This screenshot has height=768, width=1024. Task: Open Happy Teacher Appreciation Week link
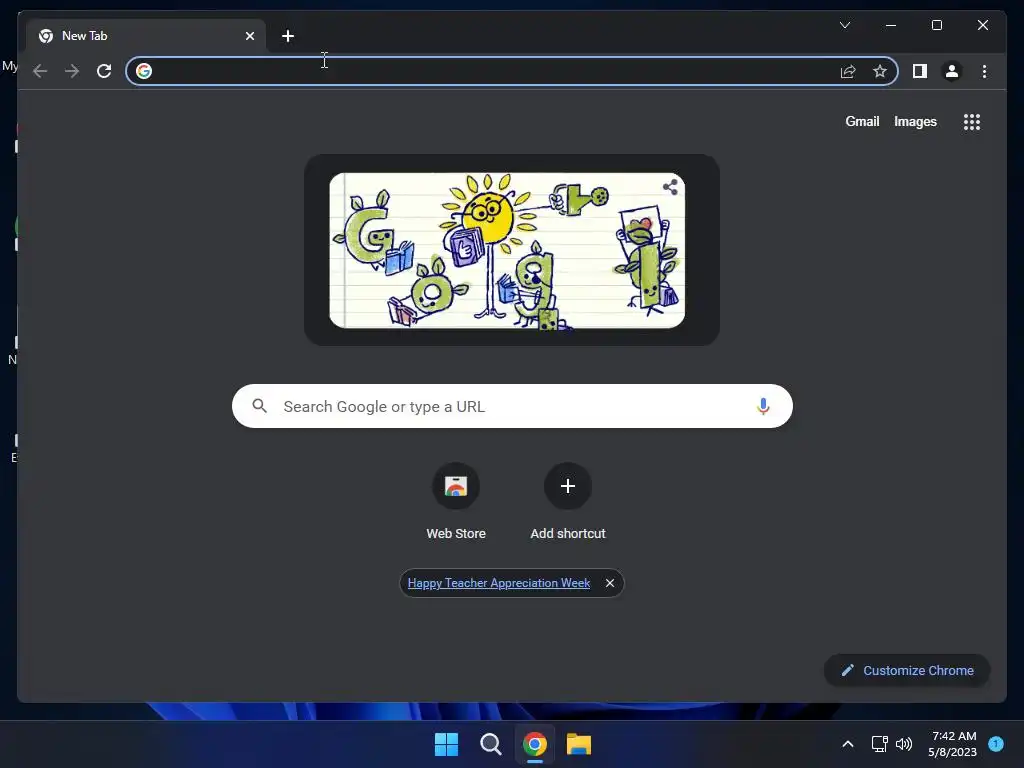pos(499,583)
